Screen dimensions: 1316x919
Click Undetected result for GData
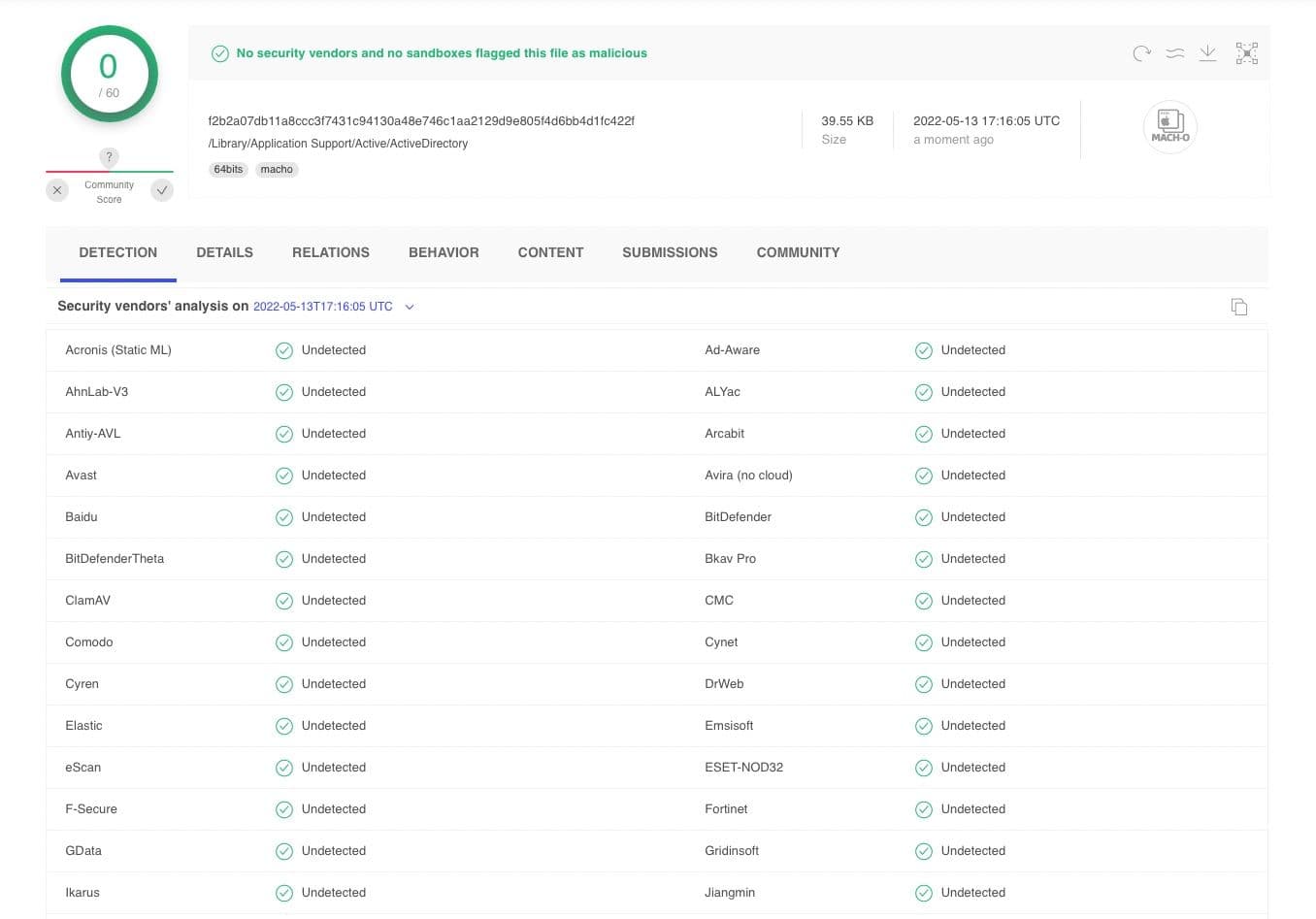point(334,851)
